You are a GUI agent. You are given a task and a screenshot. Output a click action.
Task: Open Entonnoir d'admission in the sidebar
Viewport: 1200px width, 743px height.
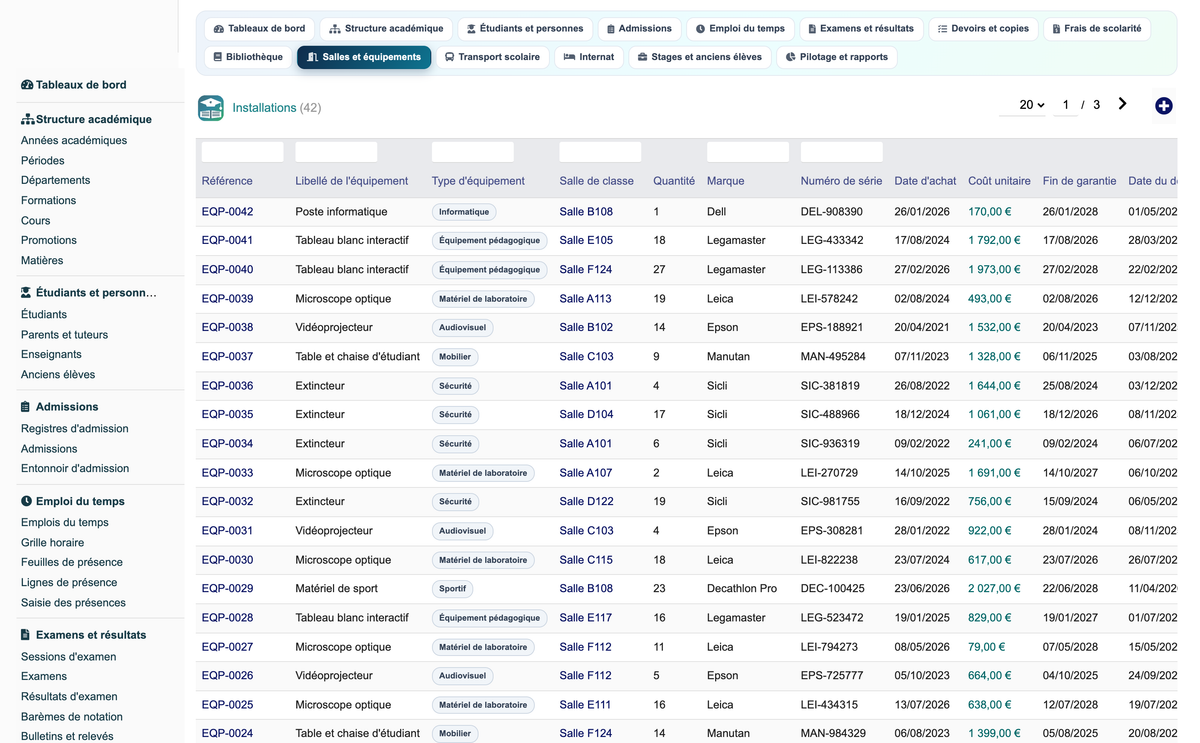click(75, 469)
